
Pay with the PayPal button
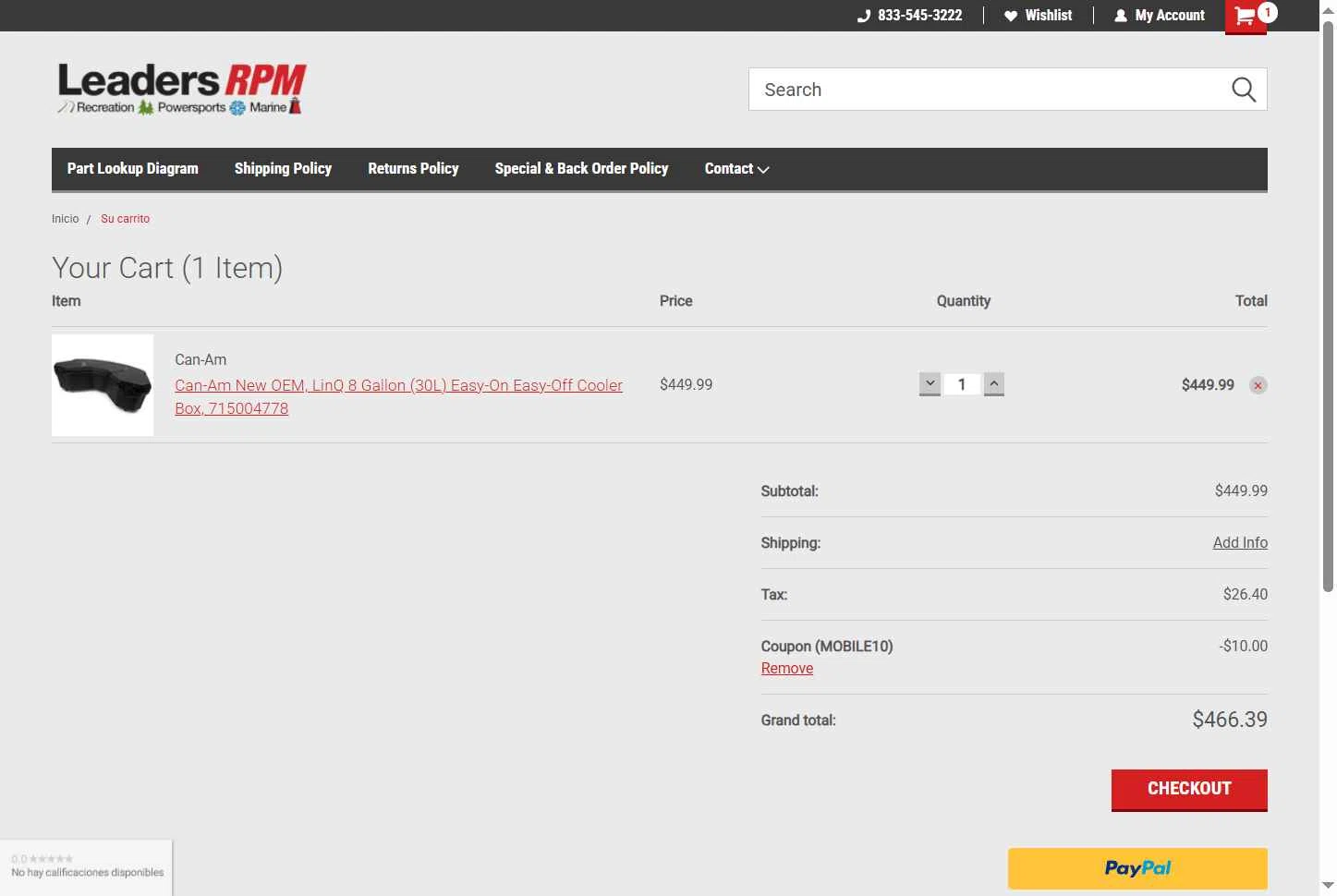pos(1137,868)
